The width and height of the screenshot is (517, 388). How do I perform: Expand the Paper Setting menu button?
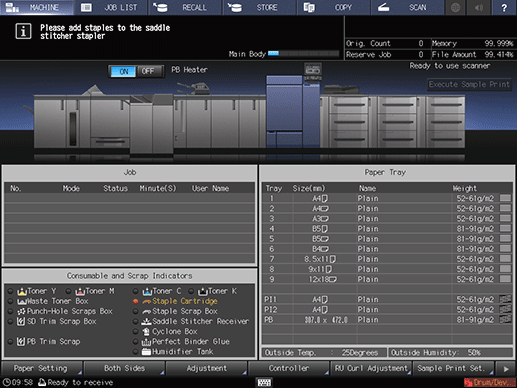(x=41, y=368)
